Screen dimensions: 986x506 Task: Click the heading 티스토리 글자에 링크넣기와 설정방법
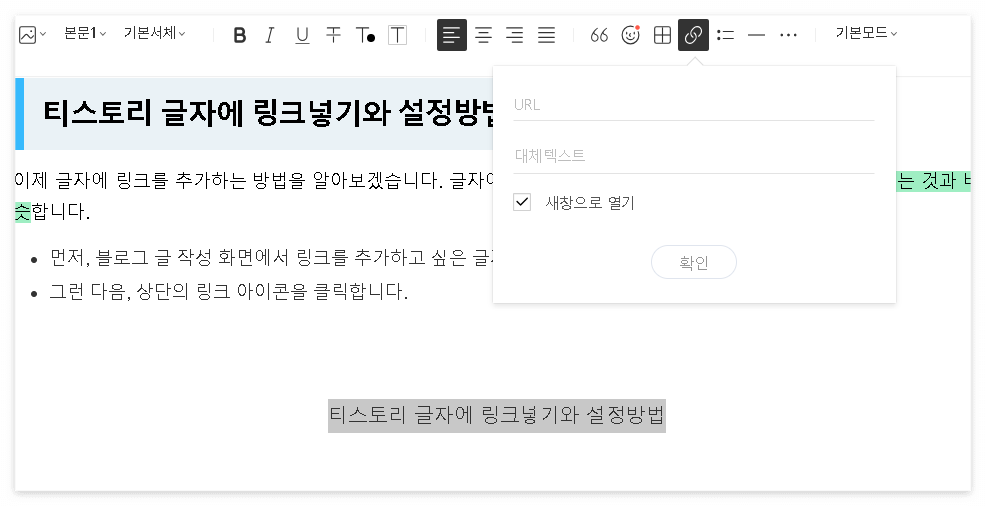(269, 114)
